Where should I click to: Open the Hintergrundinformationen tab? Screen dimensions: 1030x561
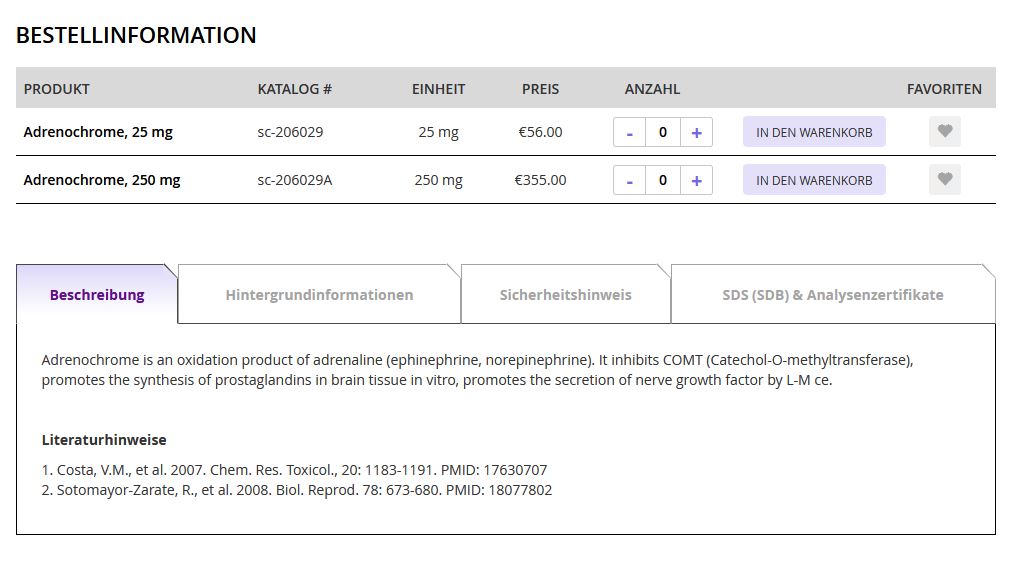[319, 295]
